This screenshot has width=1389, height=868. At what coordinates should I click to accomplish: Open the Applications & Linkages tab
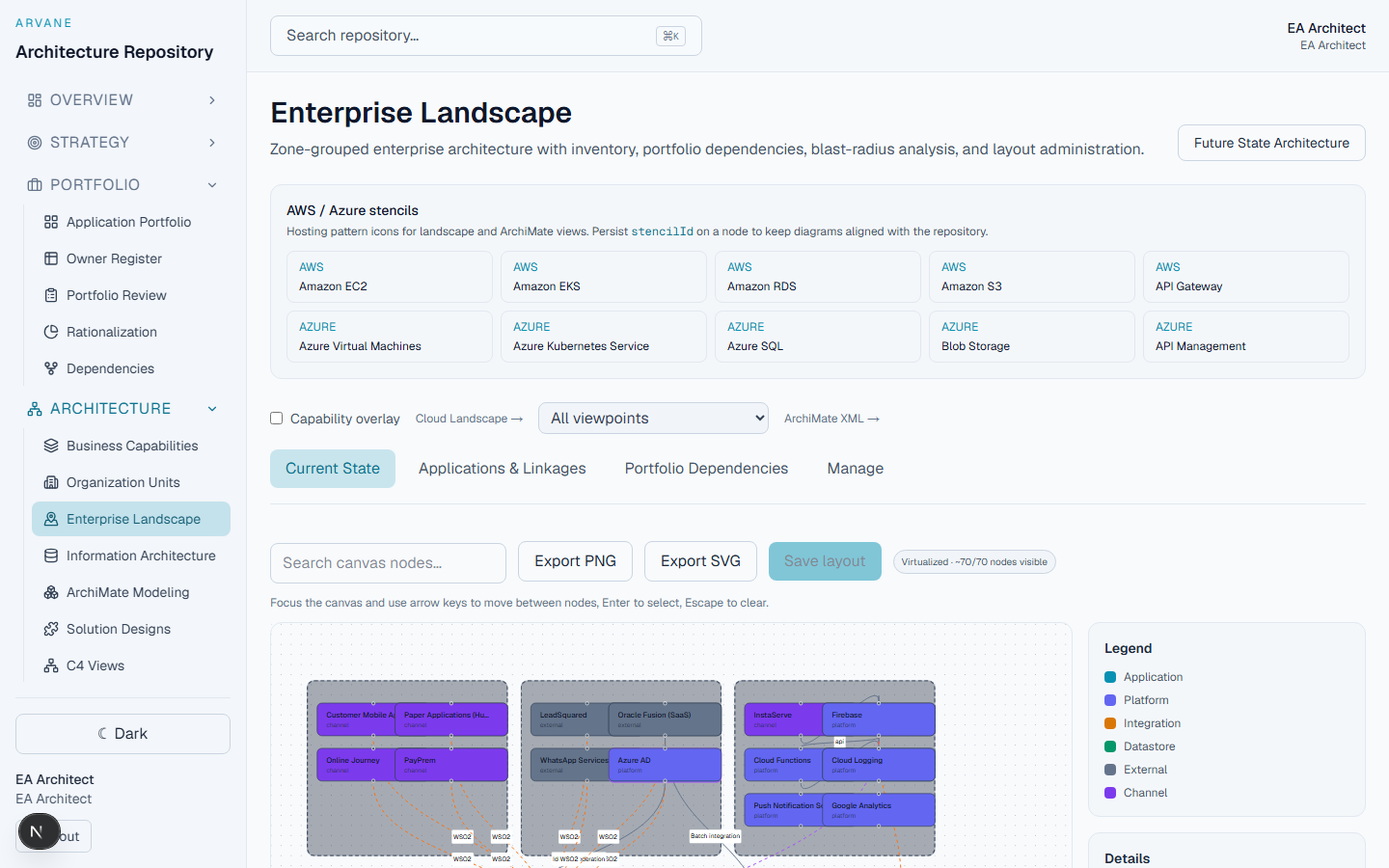503,469
